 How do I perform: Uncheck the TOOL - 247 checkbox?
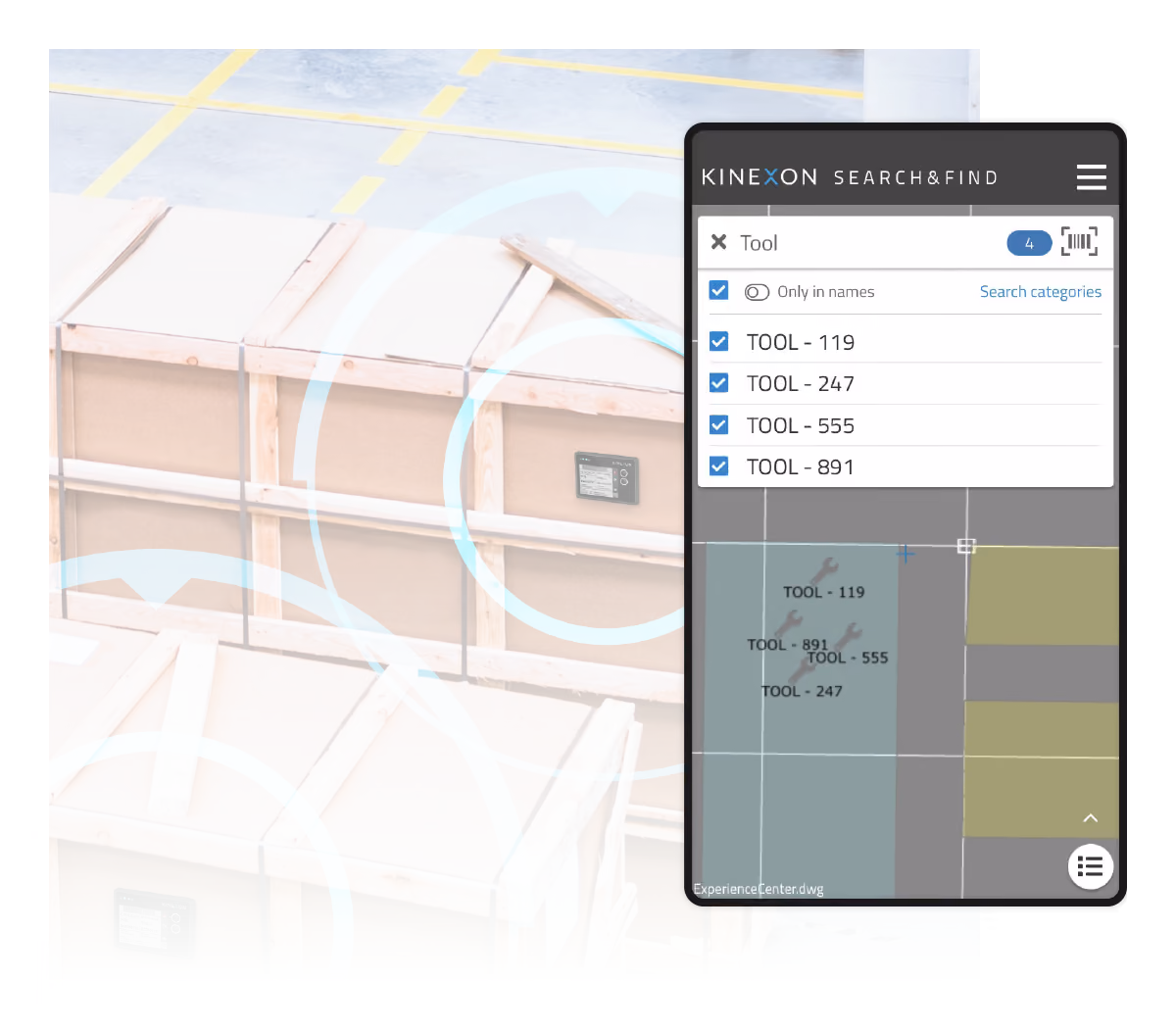point(718,382)
